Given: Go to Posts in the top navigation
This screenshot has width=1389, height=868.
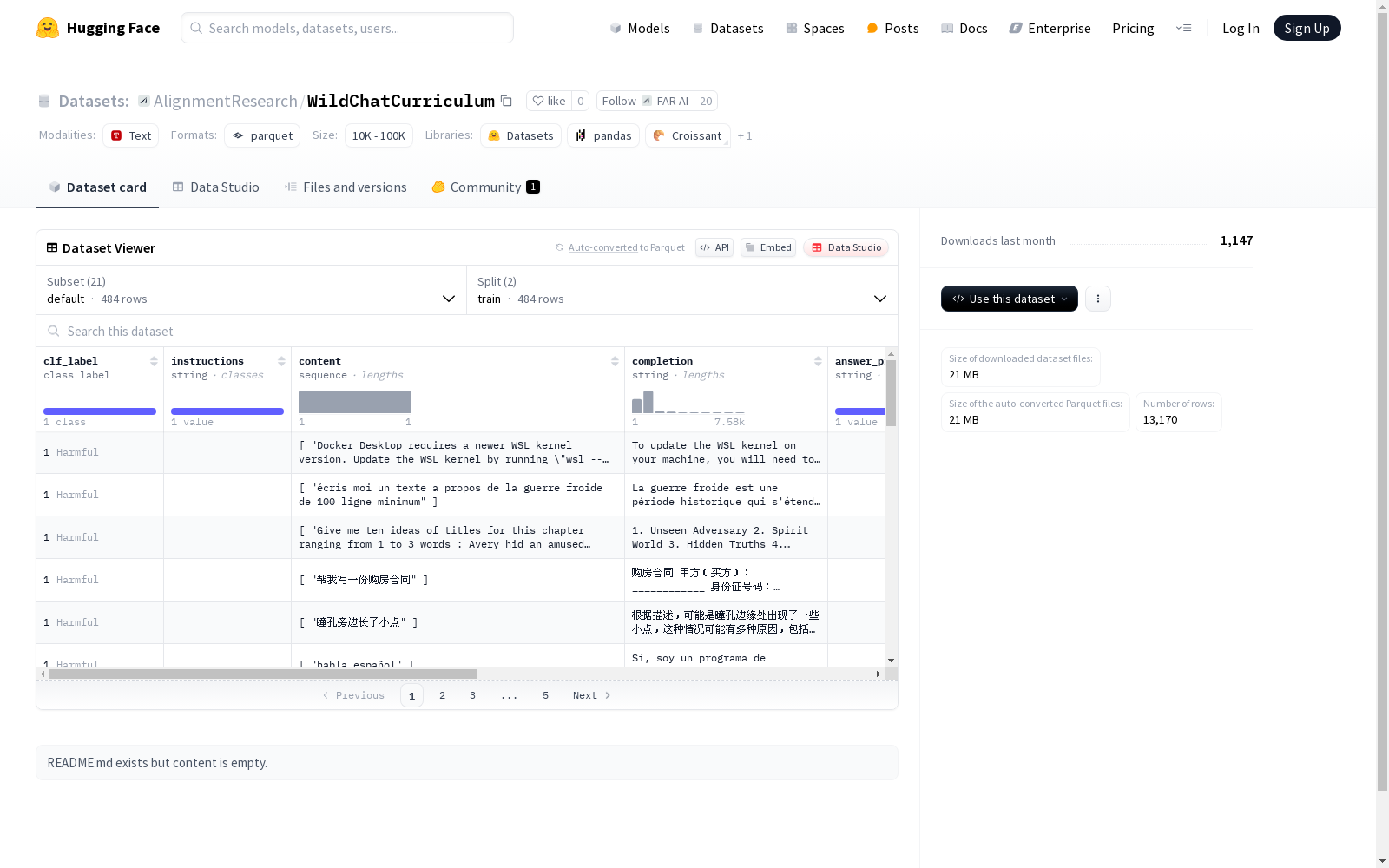Looking at the screenshot, I should (892, 28).
